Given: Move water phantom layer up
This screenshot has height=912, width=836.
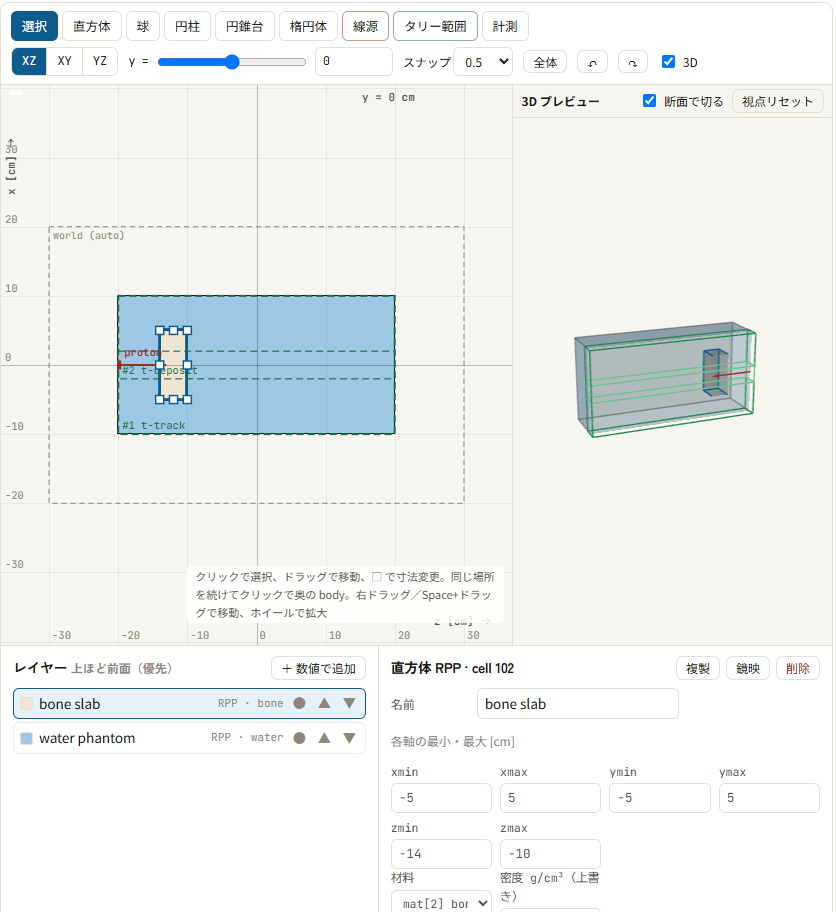Looking at the screenshot, I should click(325, 738).
